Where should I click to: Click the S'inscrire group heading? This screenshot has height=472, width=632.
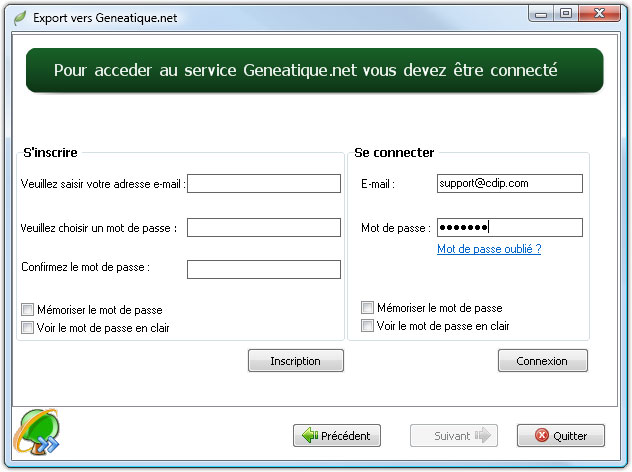tap(50, 153)
